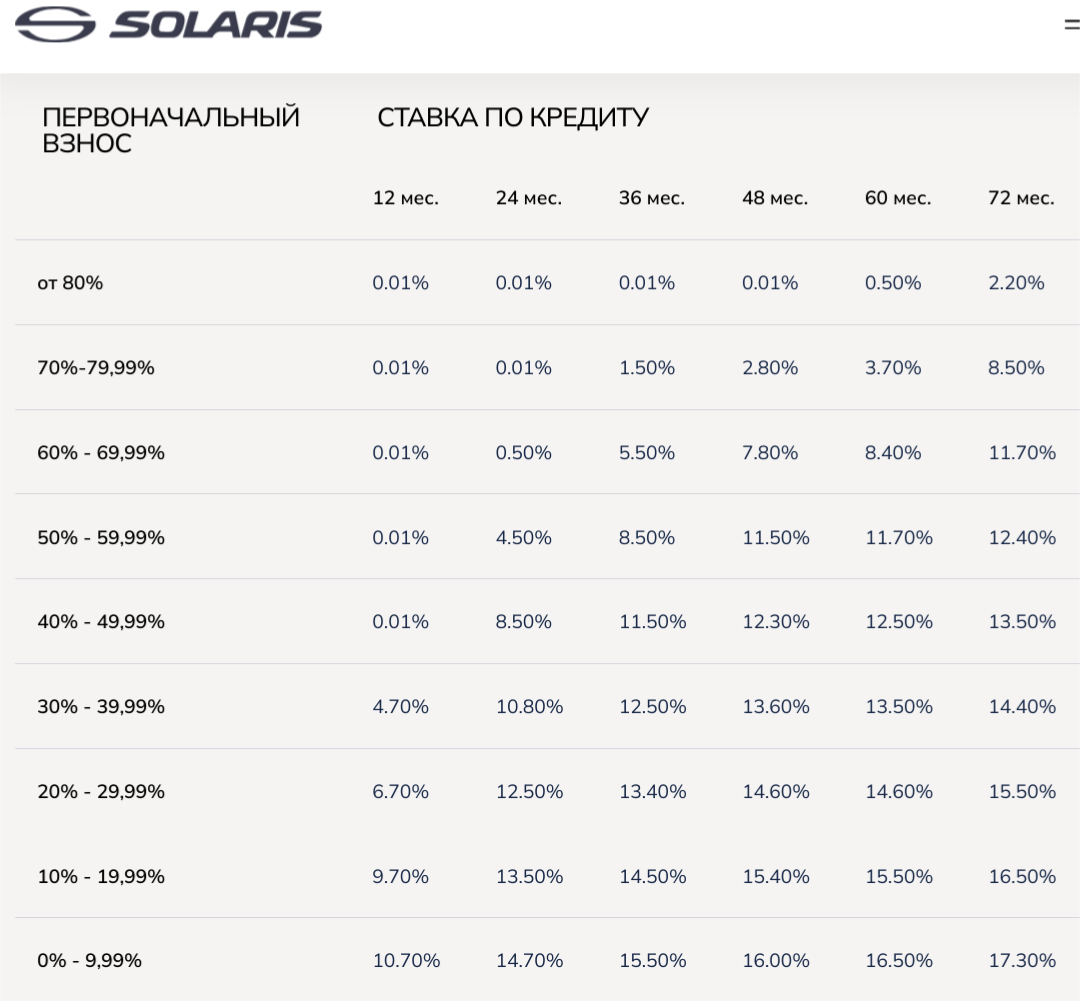Click the '50% - 59,99%' row label
Image resolution: width=1080 pixels, height=1001 pixels.
[101, 538]
